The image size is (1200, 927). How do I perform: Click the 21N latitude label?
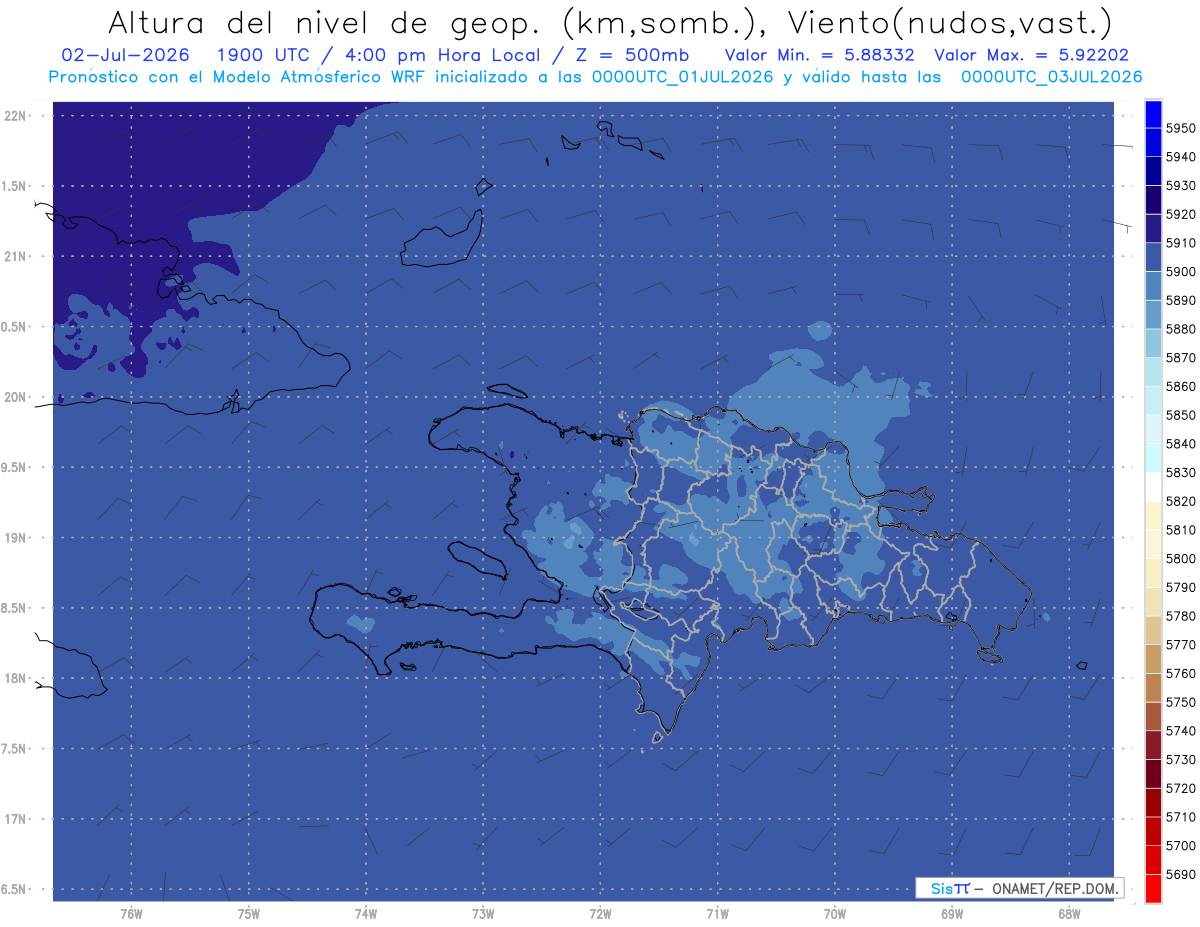[16, 256]
